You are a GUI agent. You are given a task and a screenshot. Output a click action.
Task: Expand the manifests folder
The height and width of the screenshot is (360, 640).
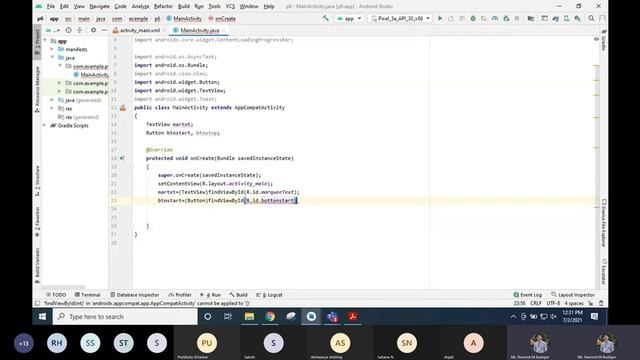(x=52, y=49)
